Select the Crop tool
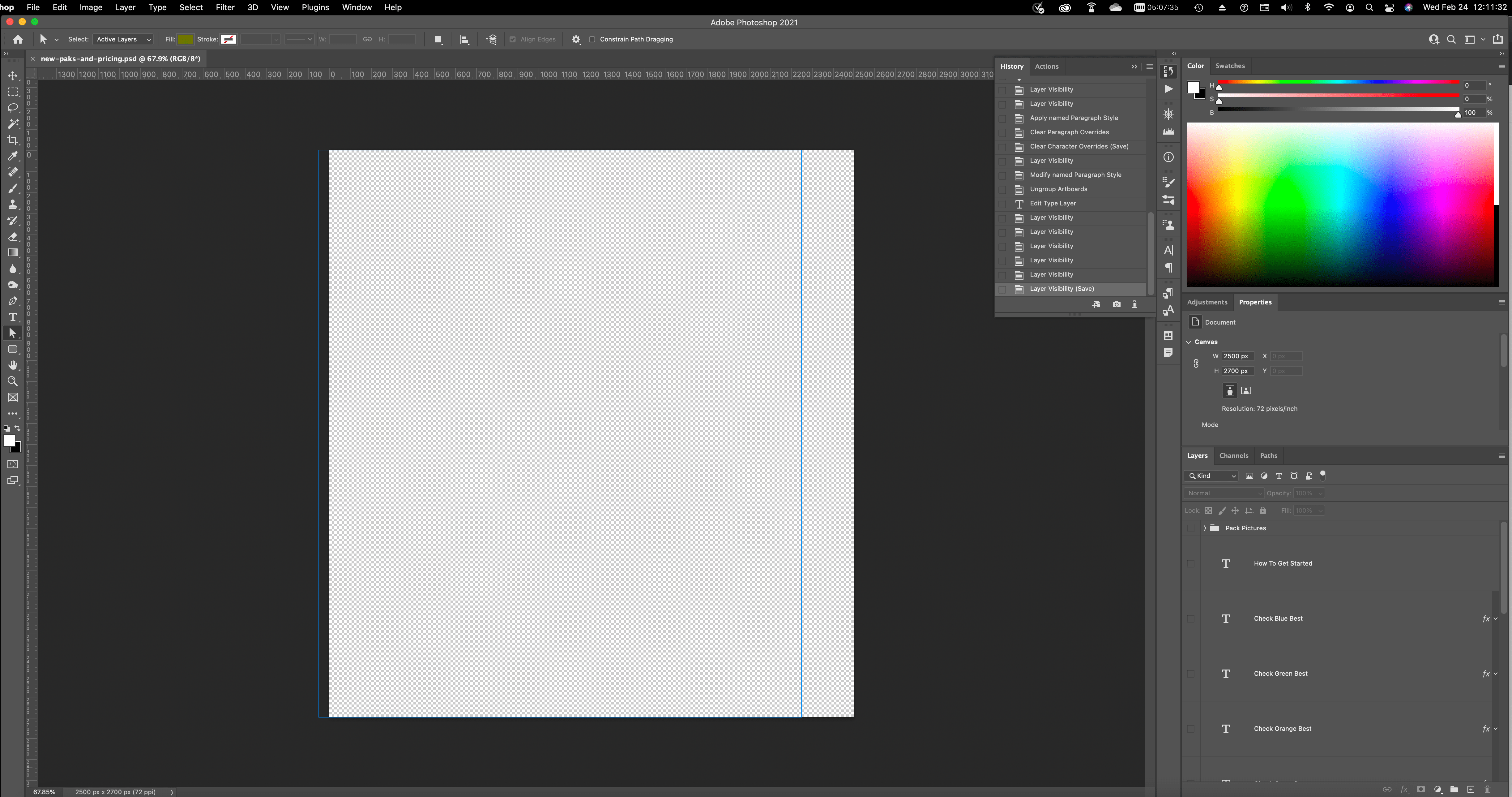 13,140
